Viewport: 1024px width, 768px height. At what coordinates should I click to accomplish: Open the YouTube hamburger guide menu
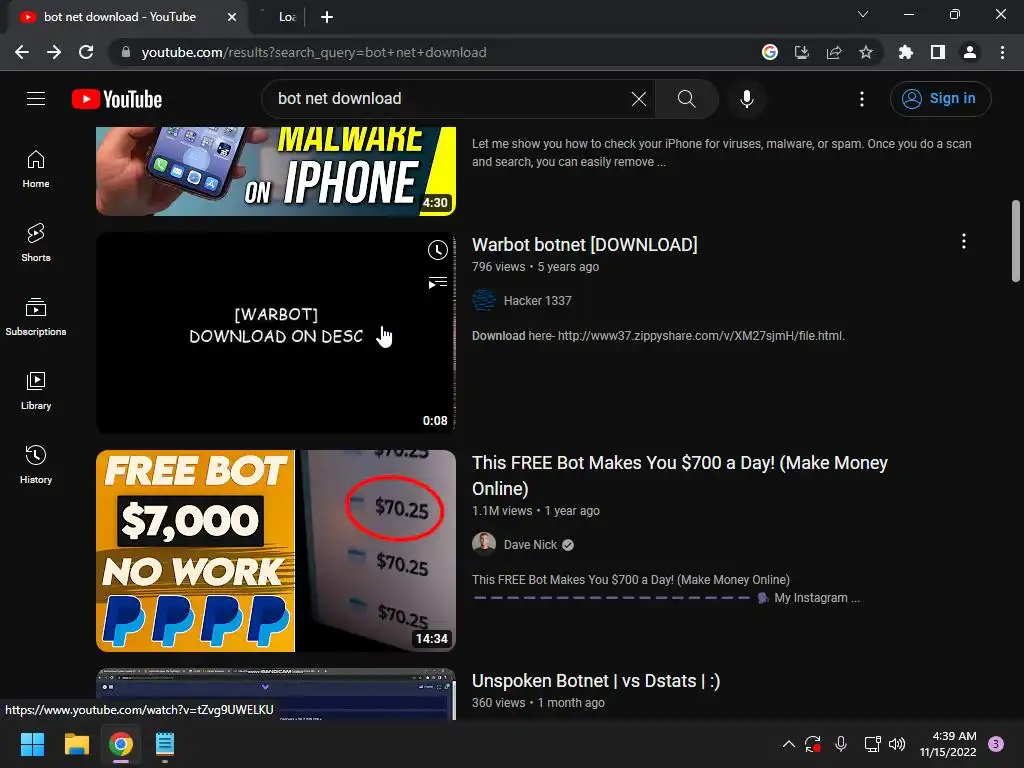(x=36, y=99)
